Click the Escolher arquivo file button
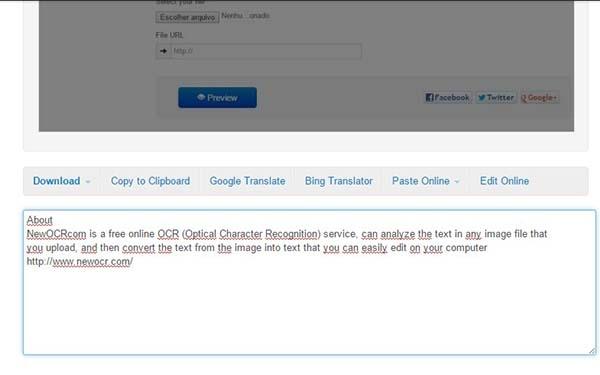Viewport: 600px width, 375px height. (x=187, y=17)
